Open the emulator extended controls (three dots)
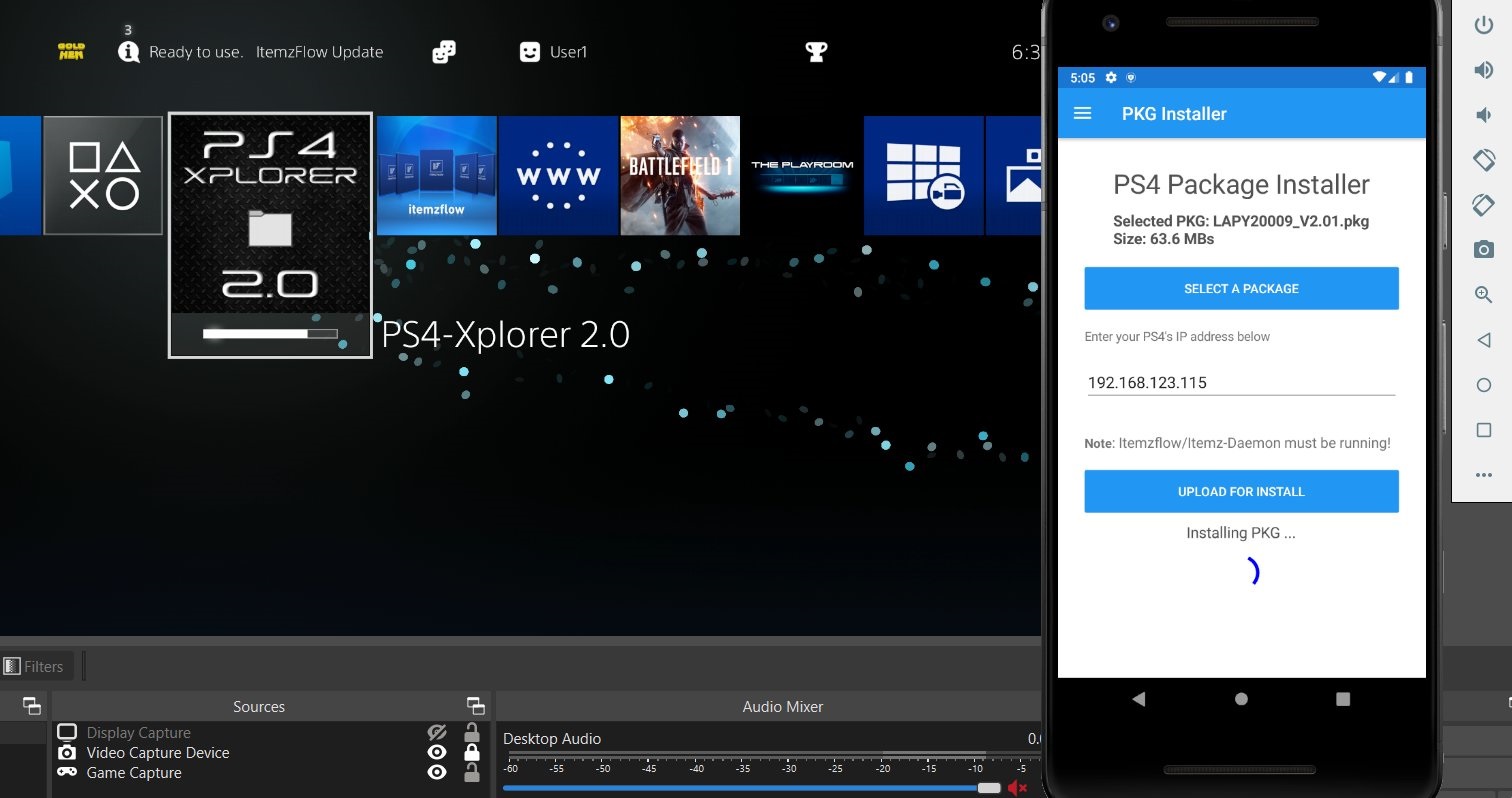 coord(1484,475)
